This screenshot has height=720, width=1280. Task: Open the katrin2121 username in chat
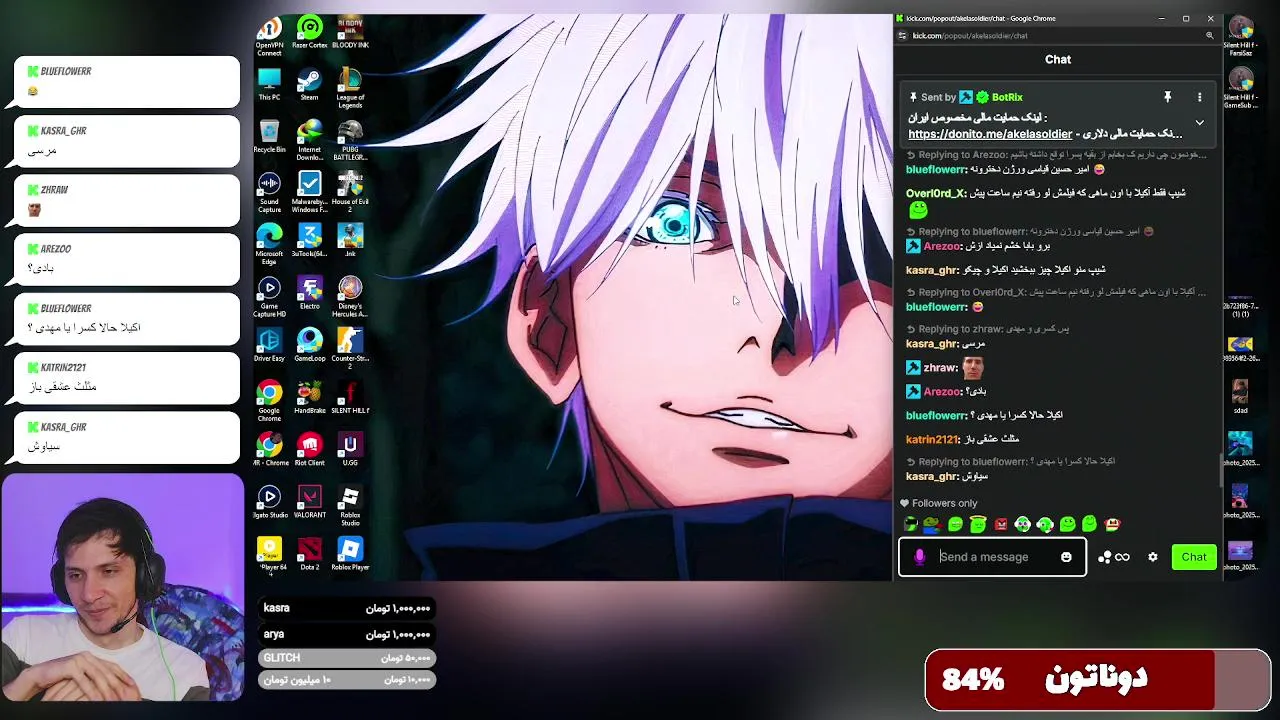coord(932,439)
